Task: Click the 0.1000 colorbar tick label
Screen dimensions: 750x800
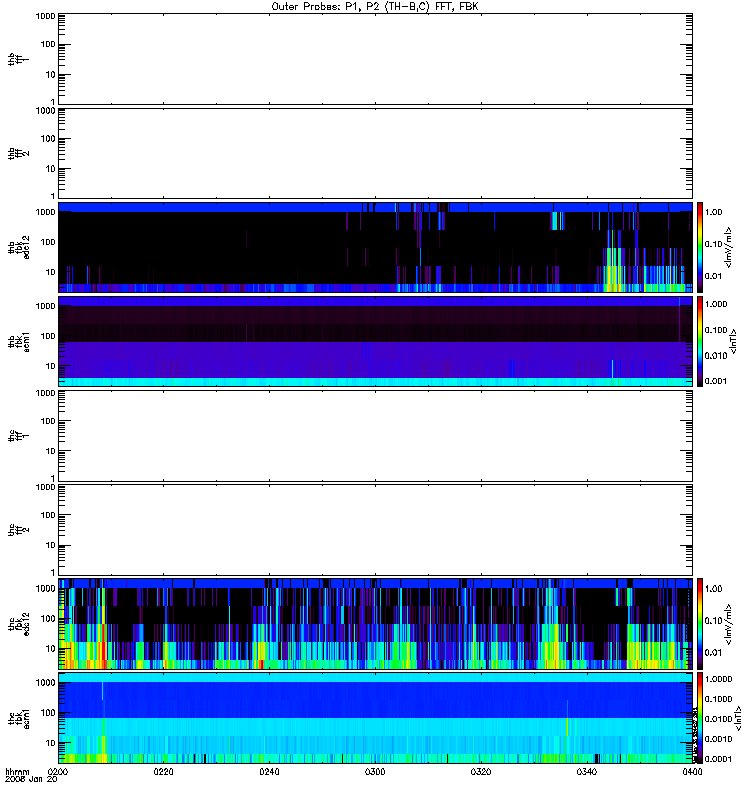Action: 718,699
